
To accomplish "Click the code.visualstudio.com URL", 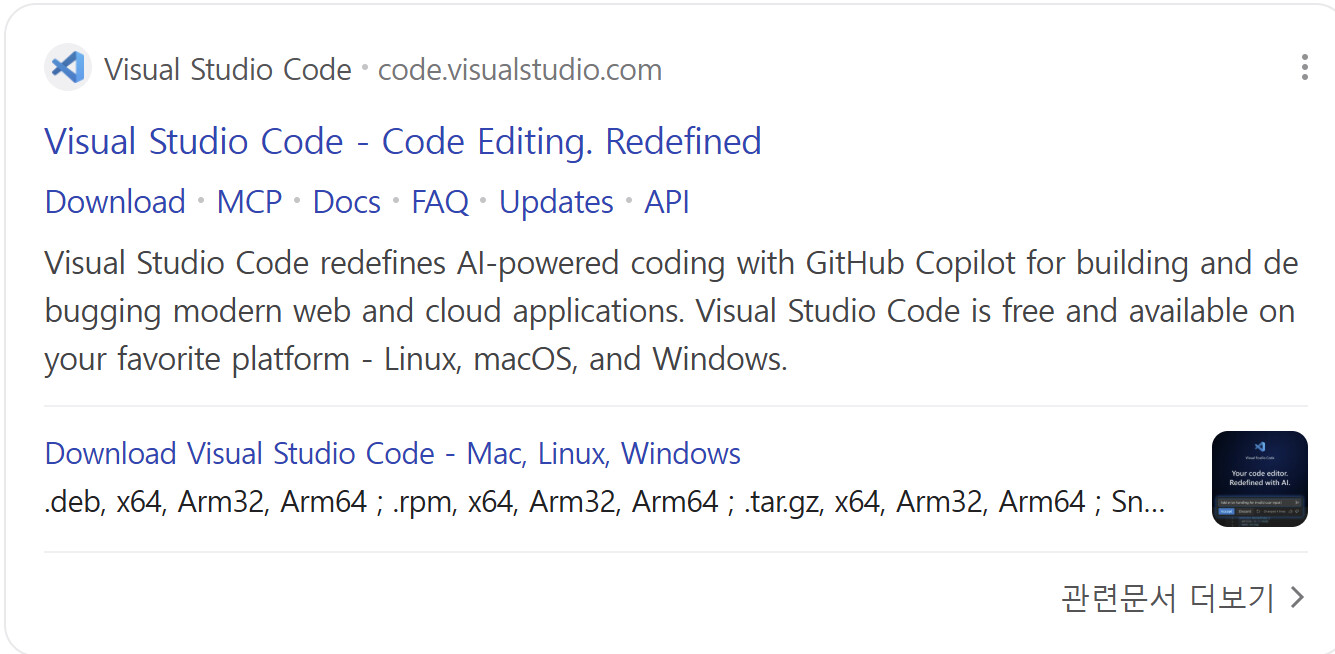I will 520,70.
